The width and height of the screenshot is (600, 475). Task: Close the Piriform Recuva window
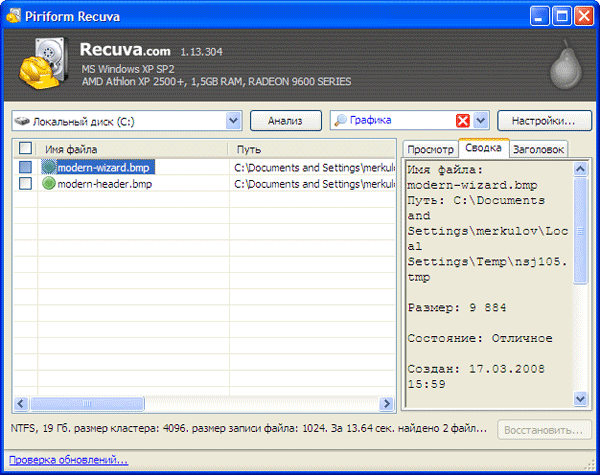[584, 16]
